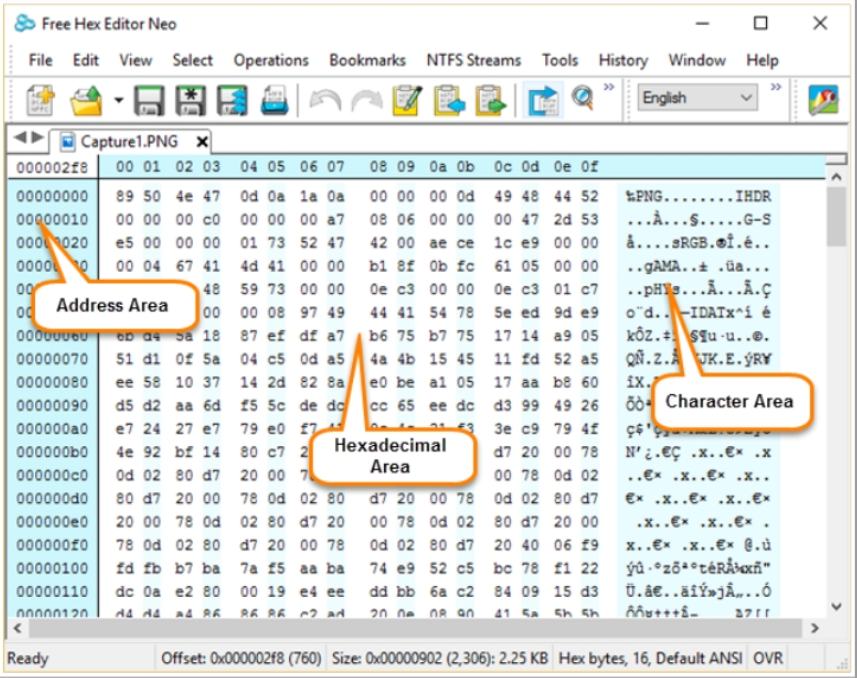Click the Ready status text

click(x=27, y=658)
